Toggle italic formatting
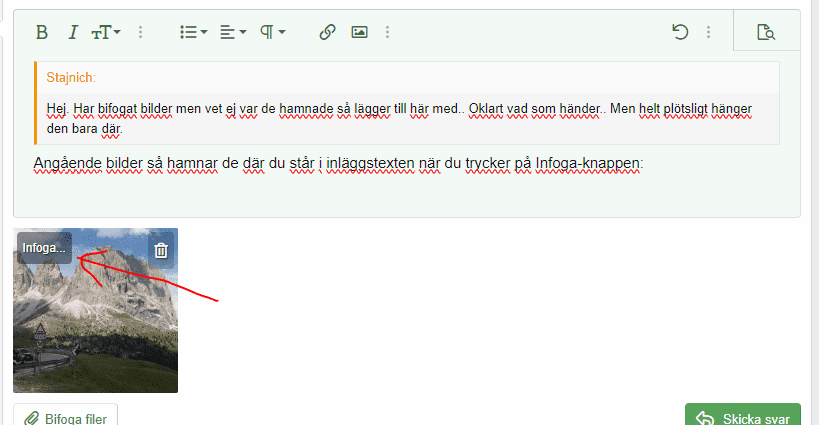The image size is (819, 425). tap(73, 32)
